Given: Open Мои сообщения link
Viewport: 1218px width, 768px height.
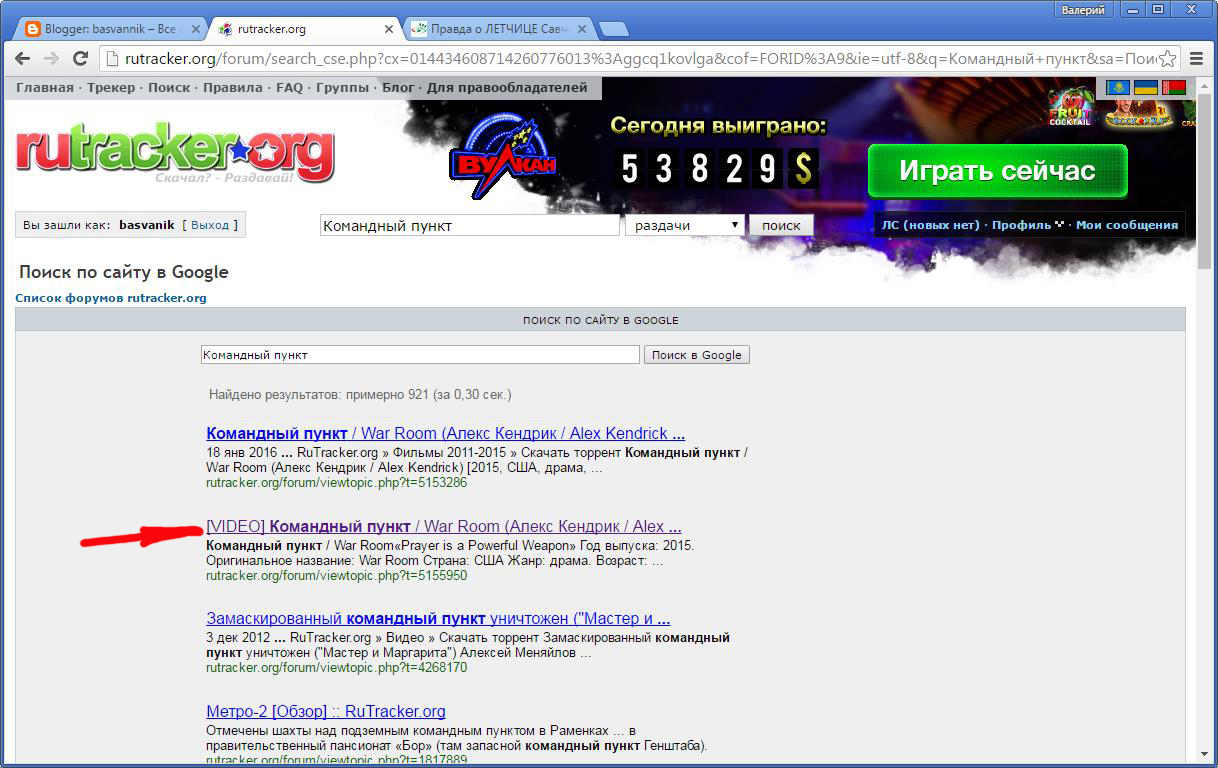Looking at the screenshot, I should (1127, 225).
